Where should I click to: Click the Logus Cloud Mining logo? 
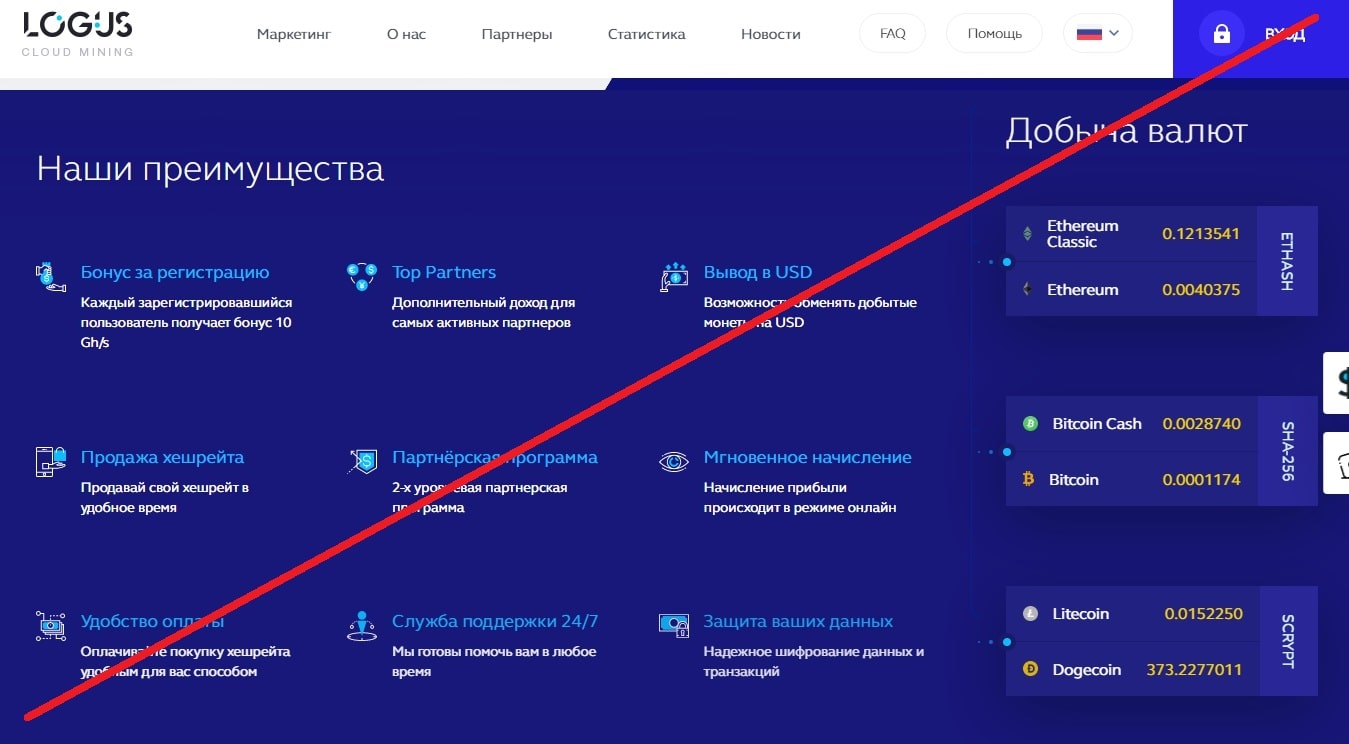(x=78, y=33)
